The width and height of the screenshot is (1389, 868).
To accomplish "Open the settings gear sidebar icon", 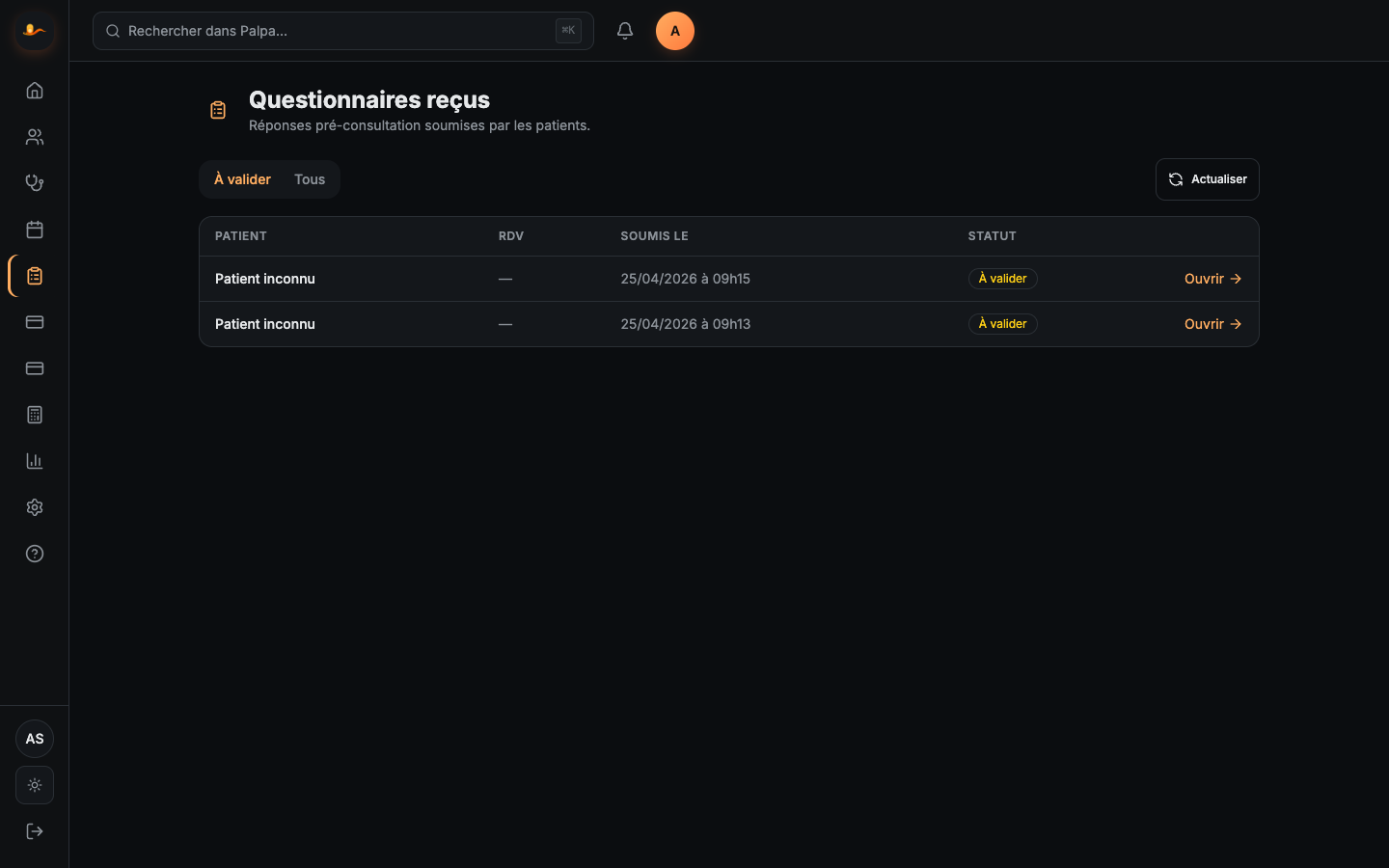I will point(35,507).
